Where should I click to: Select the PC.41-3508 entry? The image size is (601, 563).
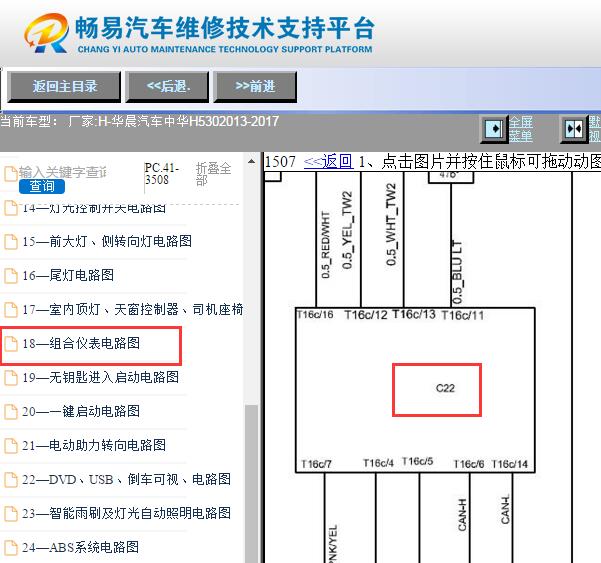click(x=161, y=173)
